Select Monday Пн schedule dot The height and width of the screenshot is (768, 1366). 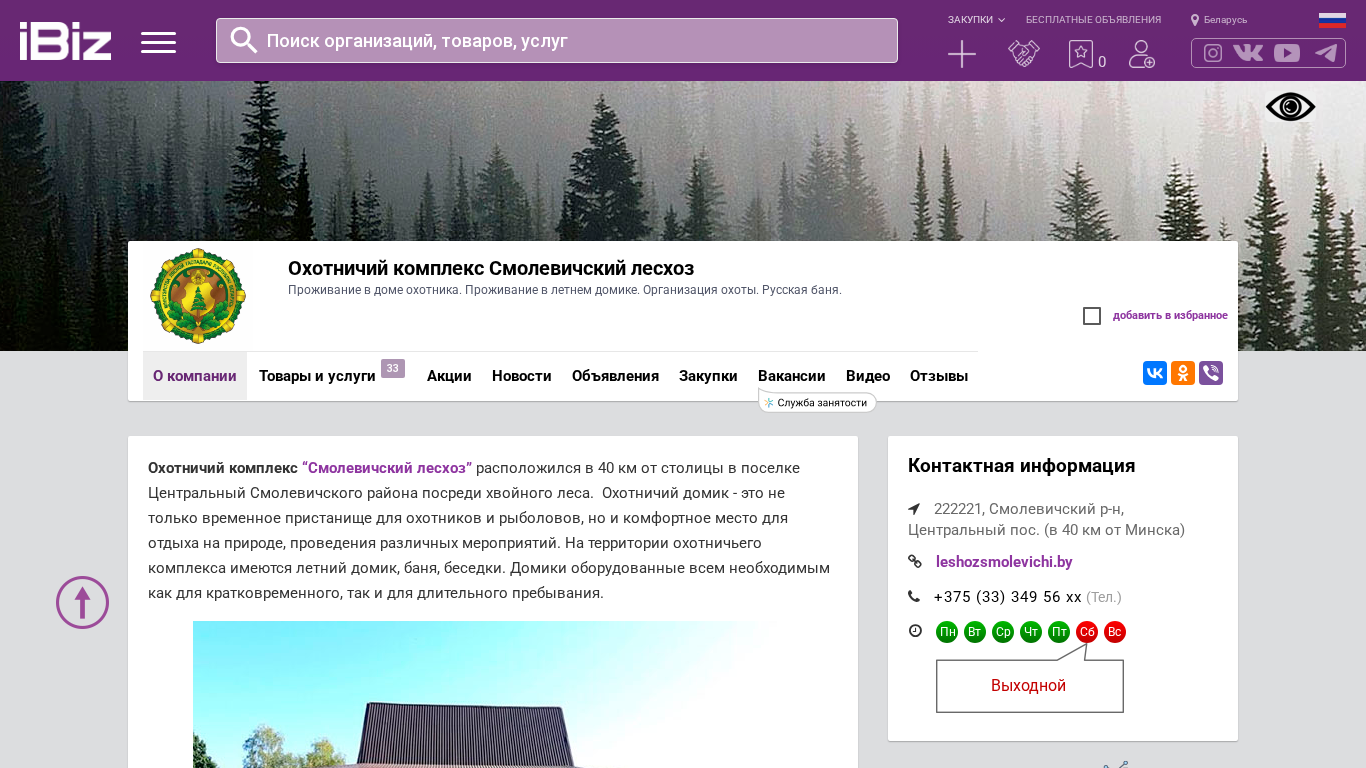click(947, 632)
